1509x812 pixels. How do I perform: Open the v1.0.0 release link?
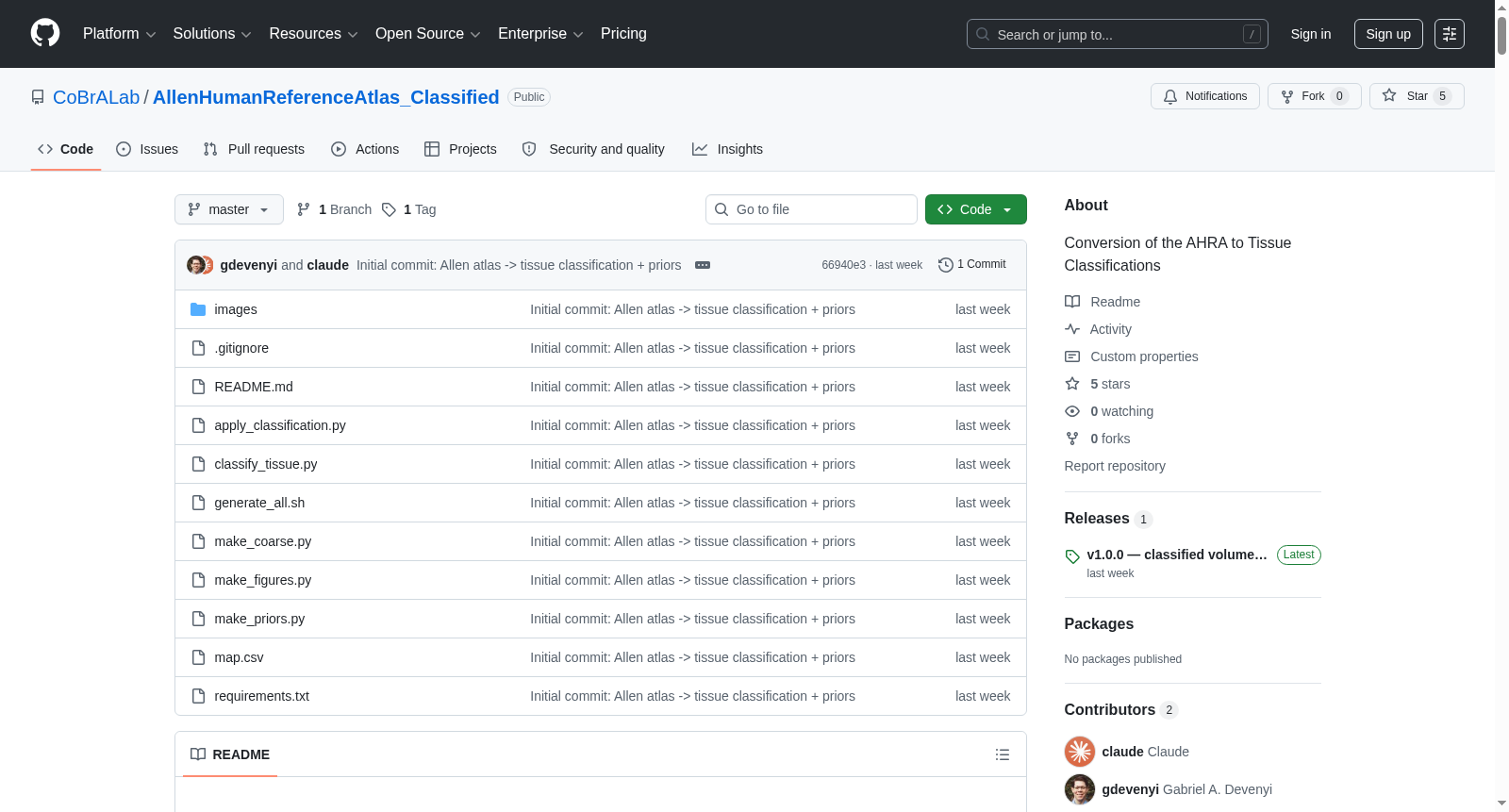[1177, 555]
